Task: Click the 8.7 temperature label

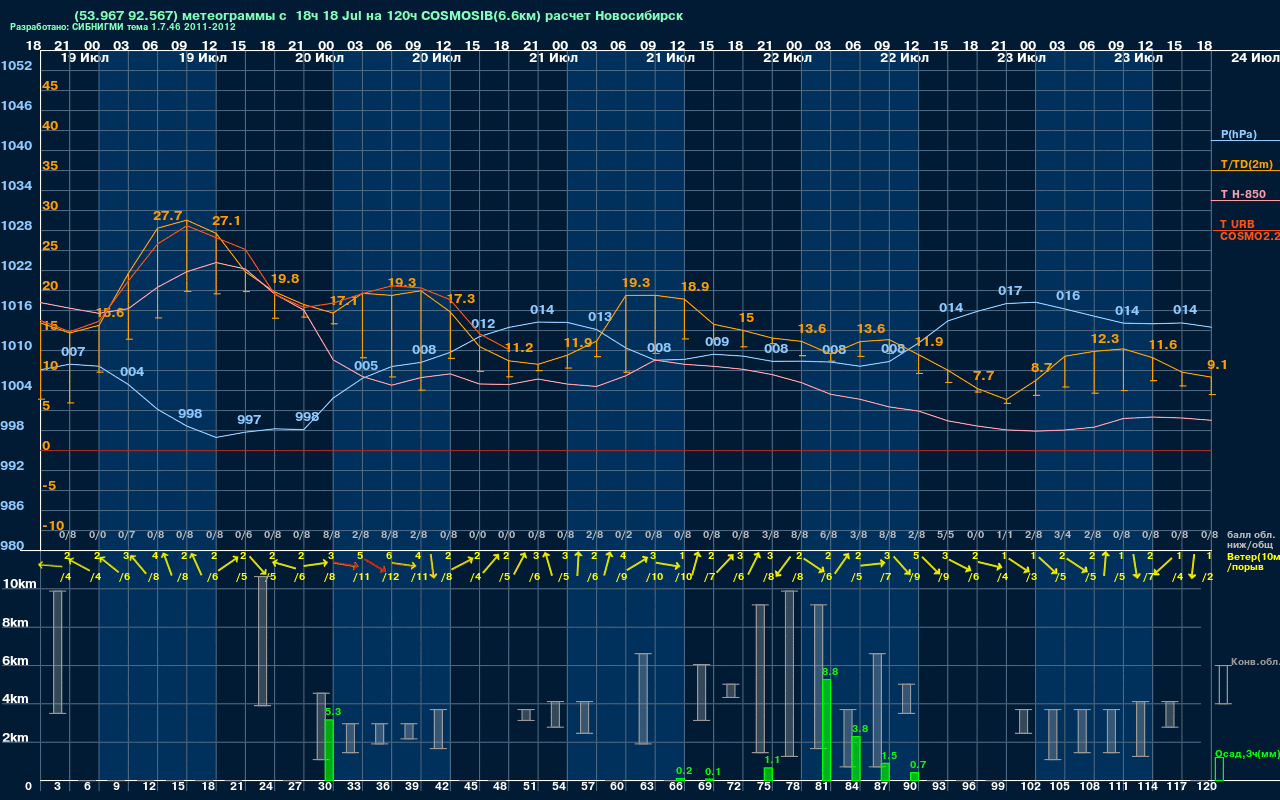Action: [x=1041, y=367]
